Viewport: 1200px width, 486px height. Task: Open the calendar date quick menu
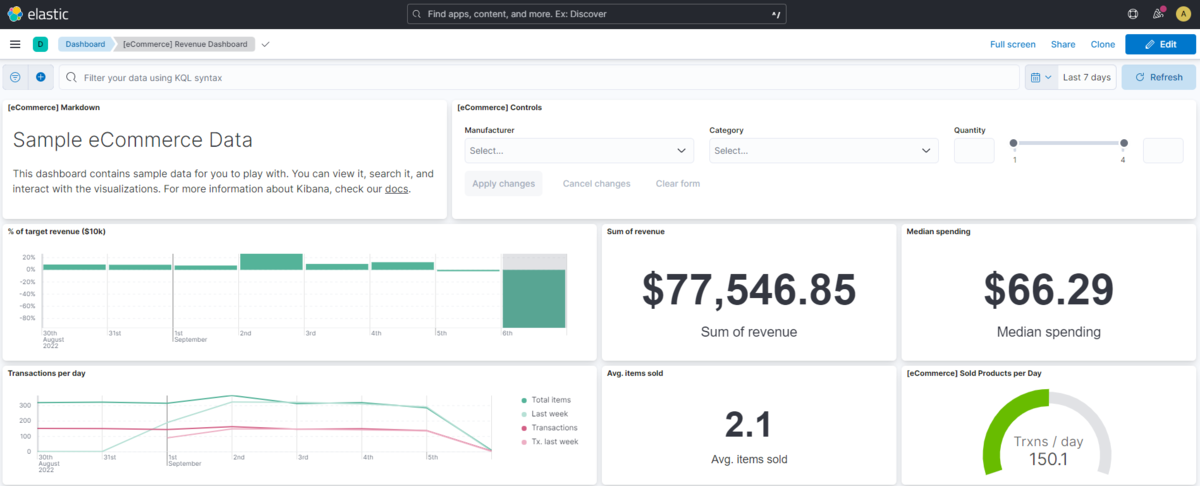pyautogui.click(x=1041, y=77)
